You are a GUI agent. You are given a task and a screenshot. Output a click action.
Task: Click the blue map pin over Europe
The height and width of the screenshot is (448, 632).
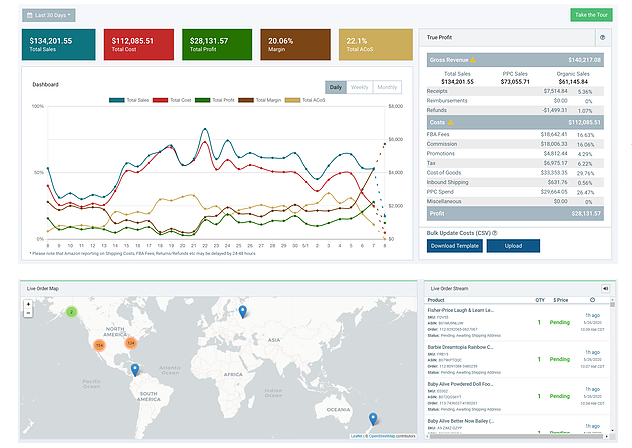point(243,312)
